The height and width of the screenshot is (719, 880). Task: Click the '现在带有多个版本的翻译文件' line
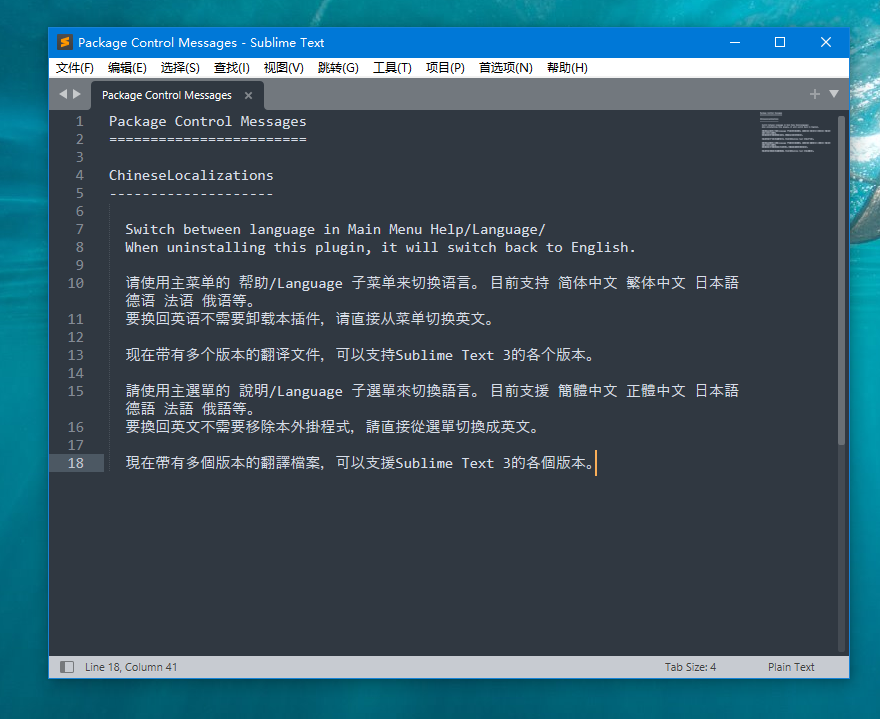tap(360, 355)
